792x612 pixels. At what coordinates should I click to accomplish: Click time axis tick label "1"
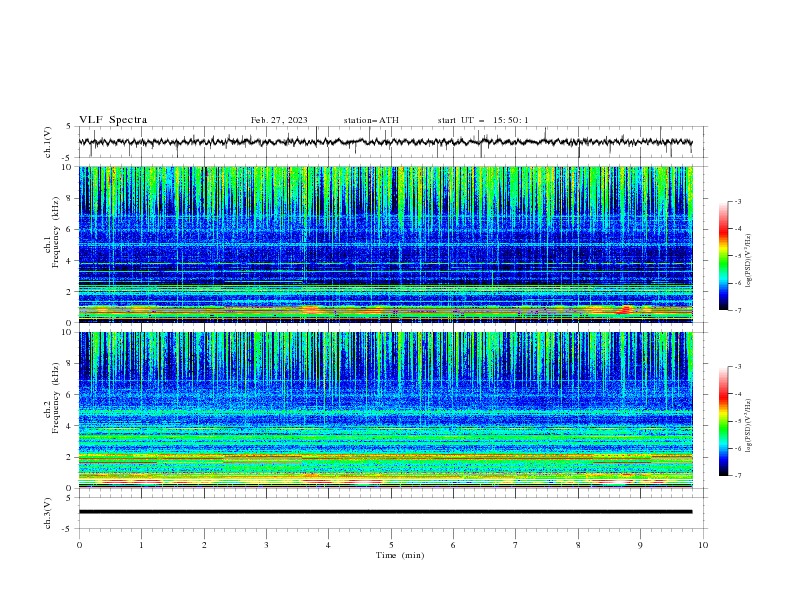(x=141, y=545)
